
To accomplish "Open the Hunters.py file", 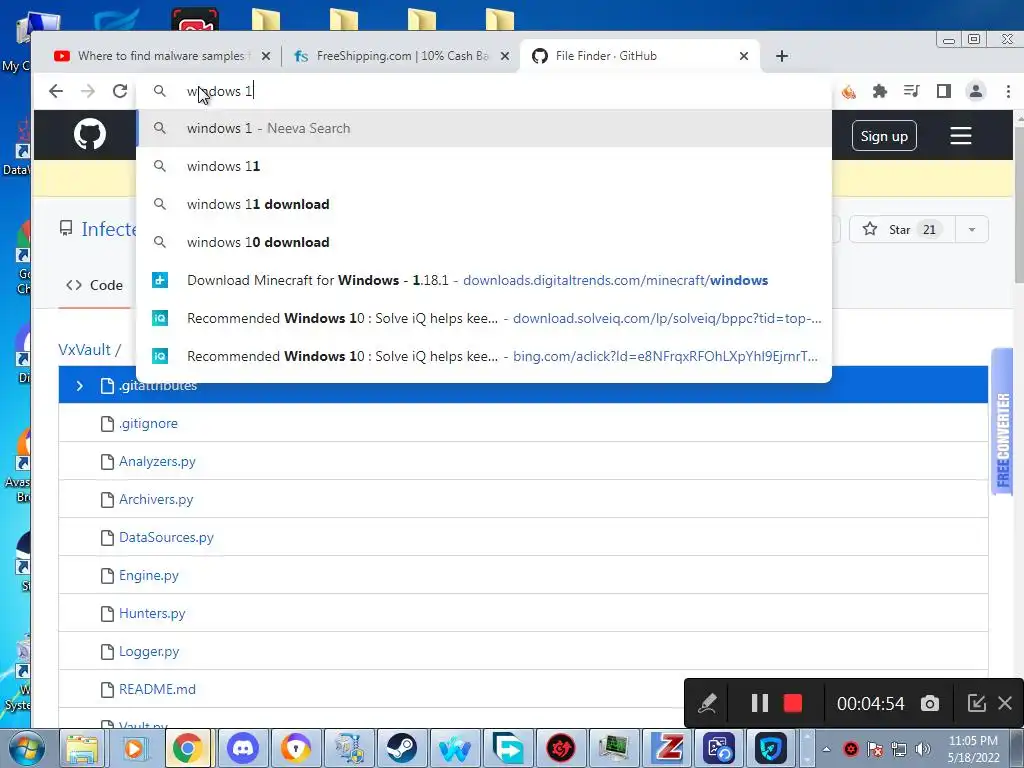I will point(152,613).
